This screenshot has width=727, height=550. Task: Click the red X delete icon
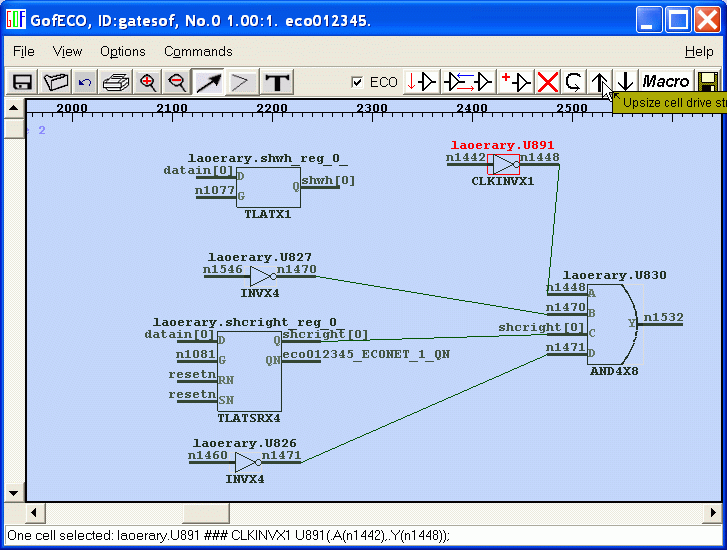[547, 82]
